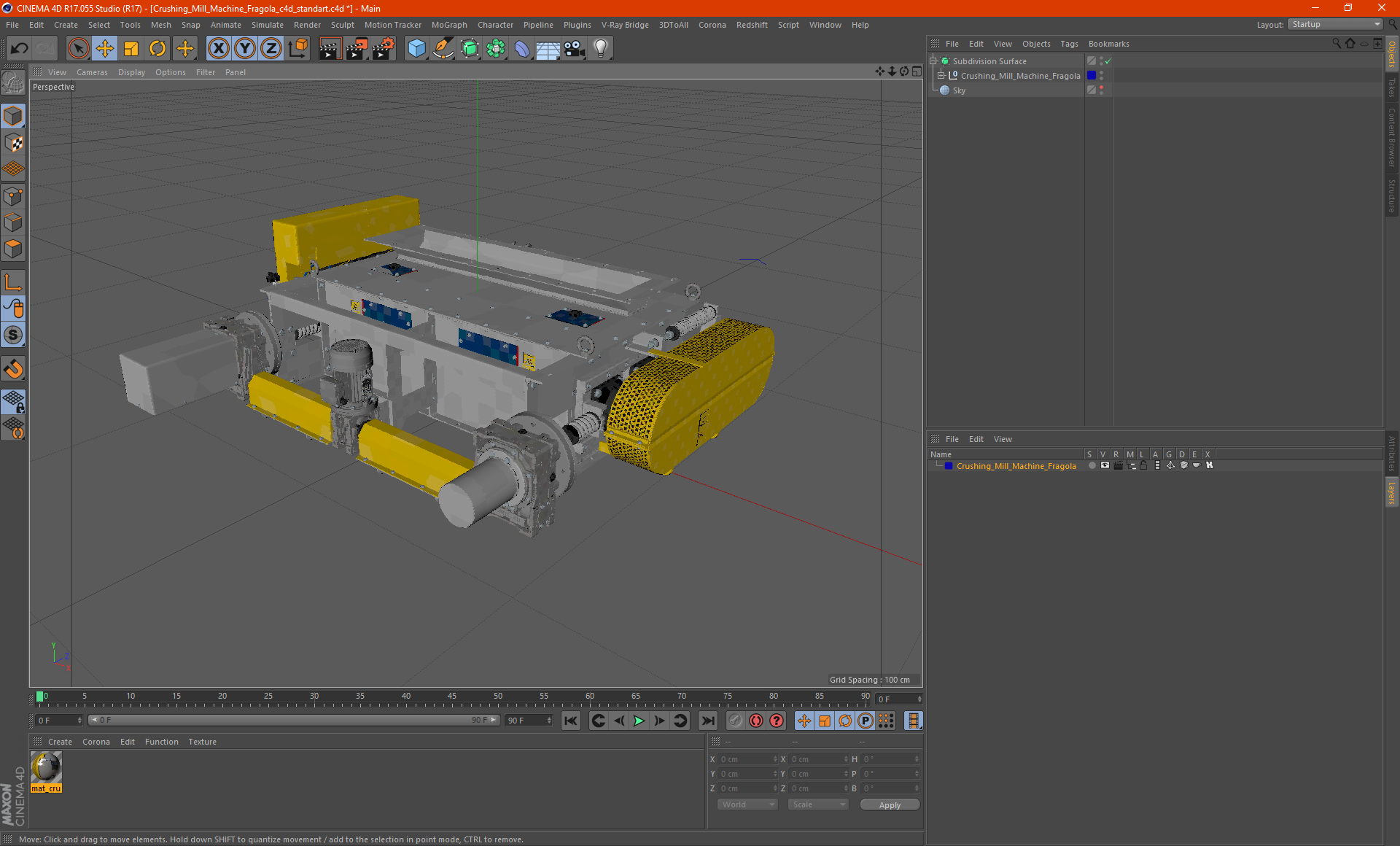Viewport: 1400px width, 846px height.
Task: Toggle Subdivision Surface enable checkmark
Action: pos(1108,61)
